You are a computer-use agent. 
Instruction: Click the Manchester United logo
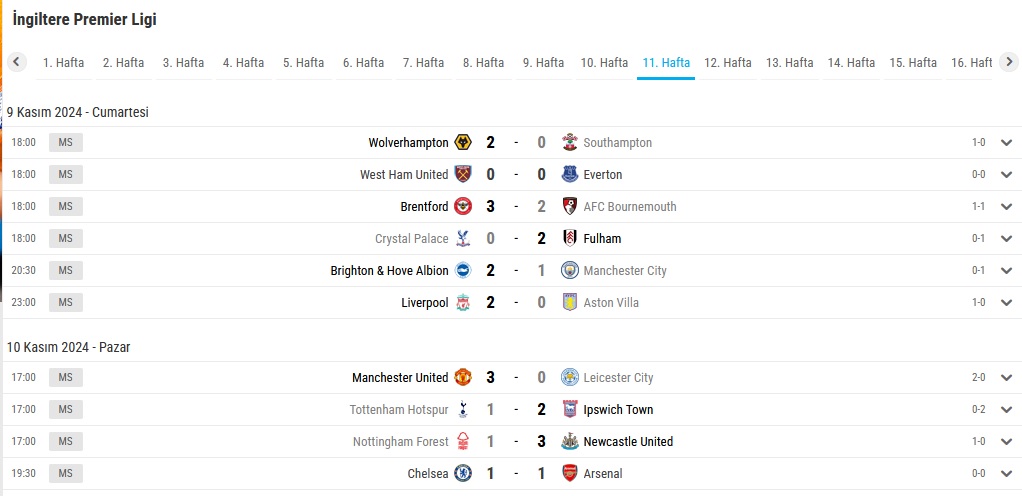click(463, 377)
